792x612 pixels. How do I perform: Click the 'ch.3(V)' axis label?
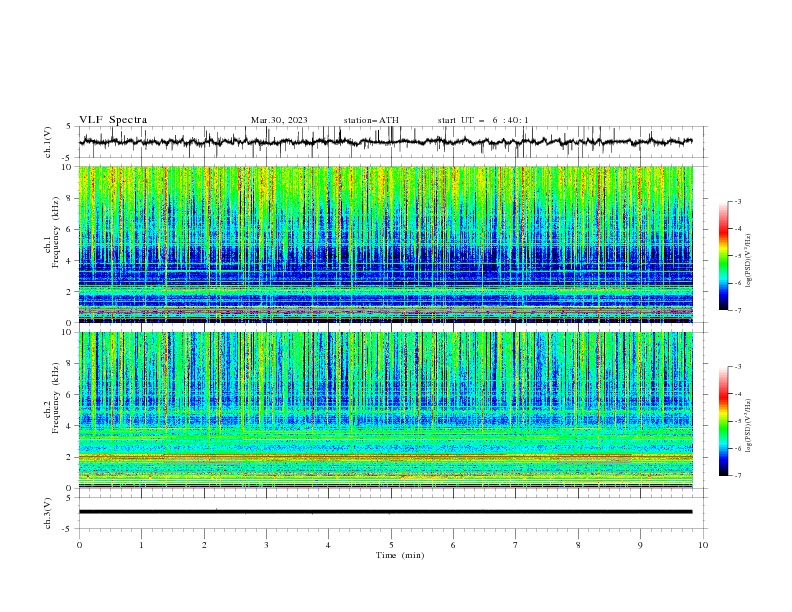pos(48,513)
